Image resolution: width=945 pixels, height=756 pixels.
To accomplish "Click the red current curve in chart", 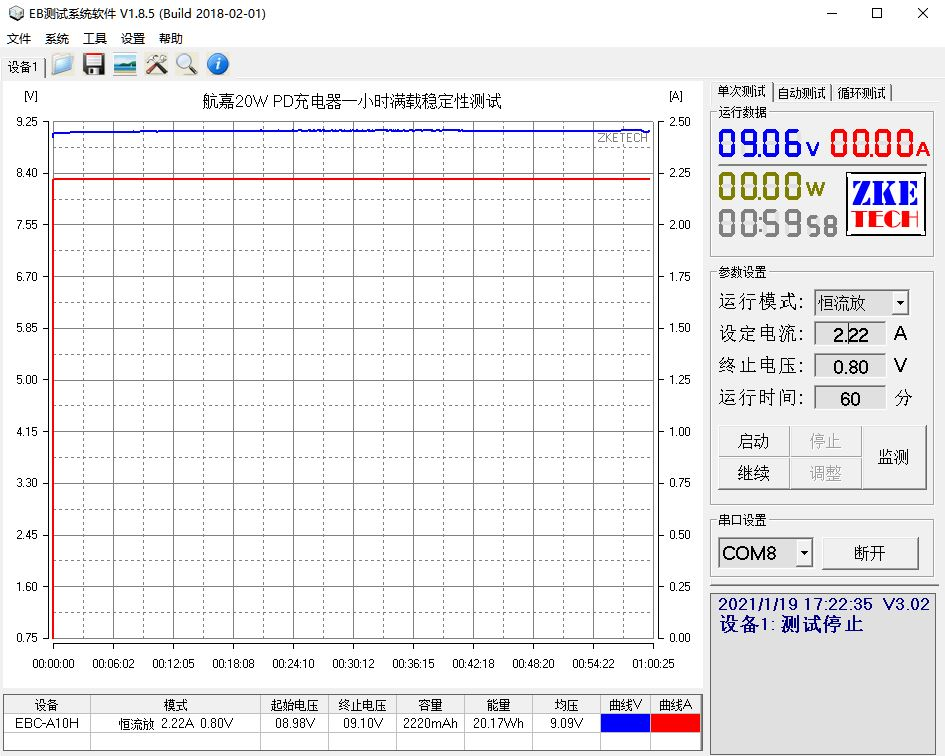I will pyautogui.click(x=353, y=179).
